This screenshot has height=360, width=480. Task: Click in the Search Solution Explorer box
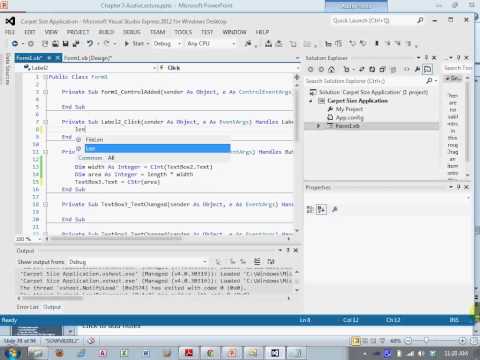point(365,81)
